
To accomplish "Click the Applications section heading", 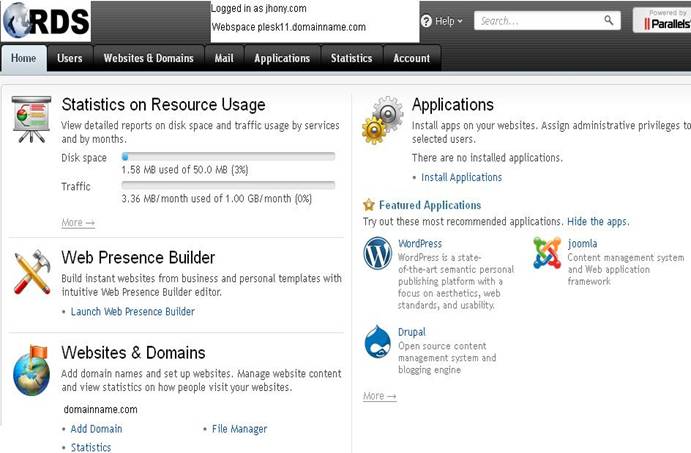I will [453, 105].
